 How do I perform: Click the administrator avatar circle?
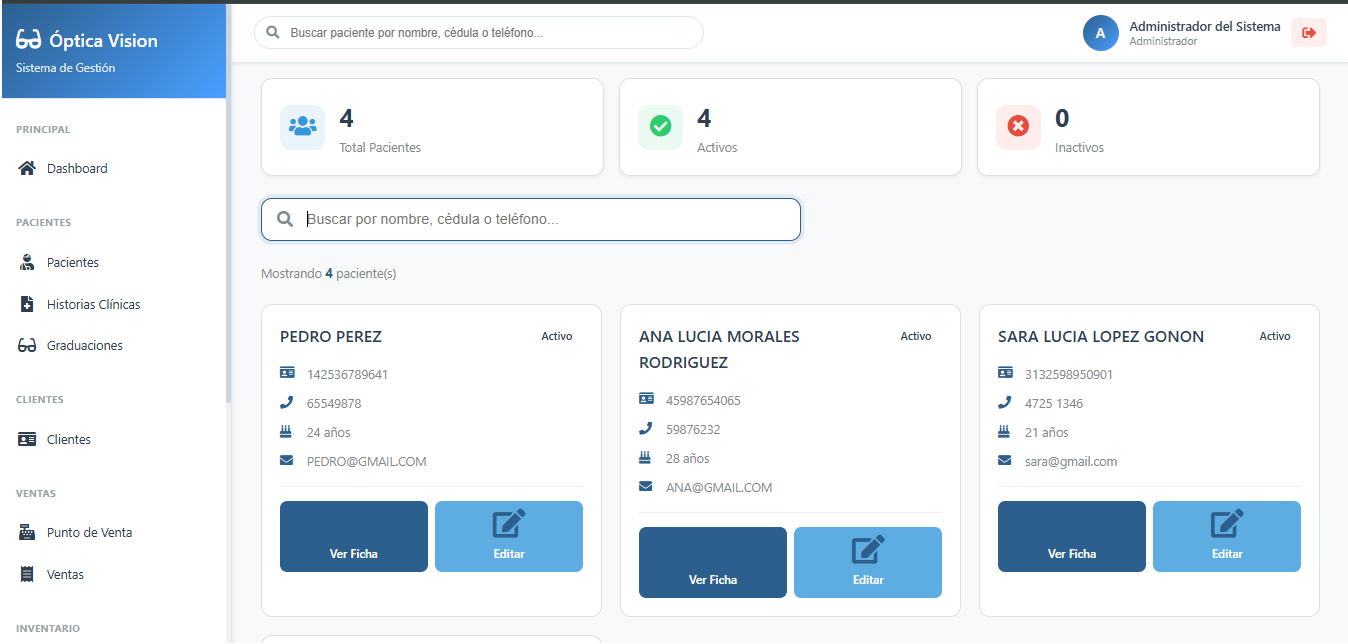[1100, 33]
